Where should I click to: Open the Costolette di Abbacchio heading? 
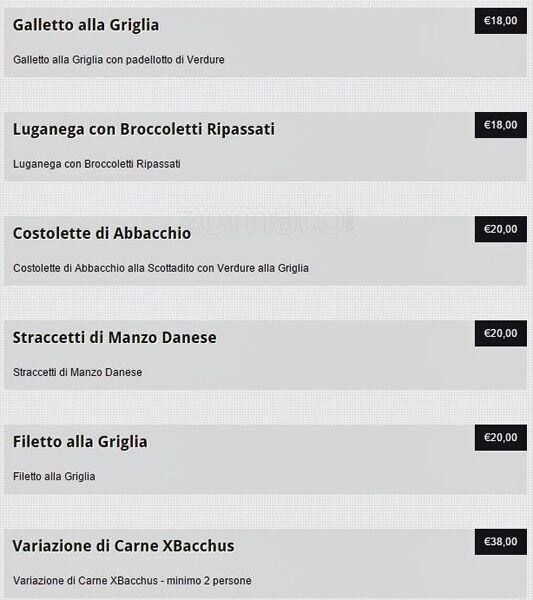point(102,233)
